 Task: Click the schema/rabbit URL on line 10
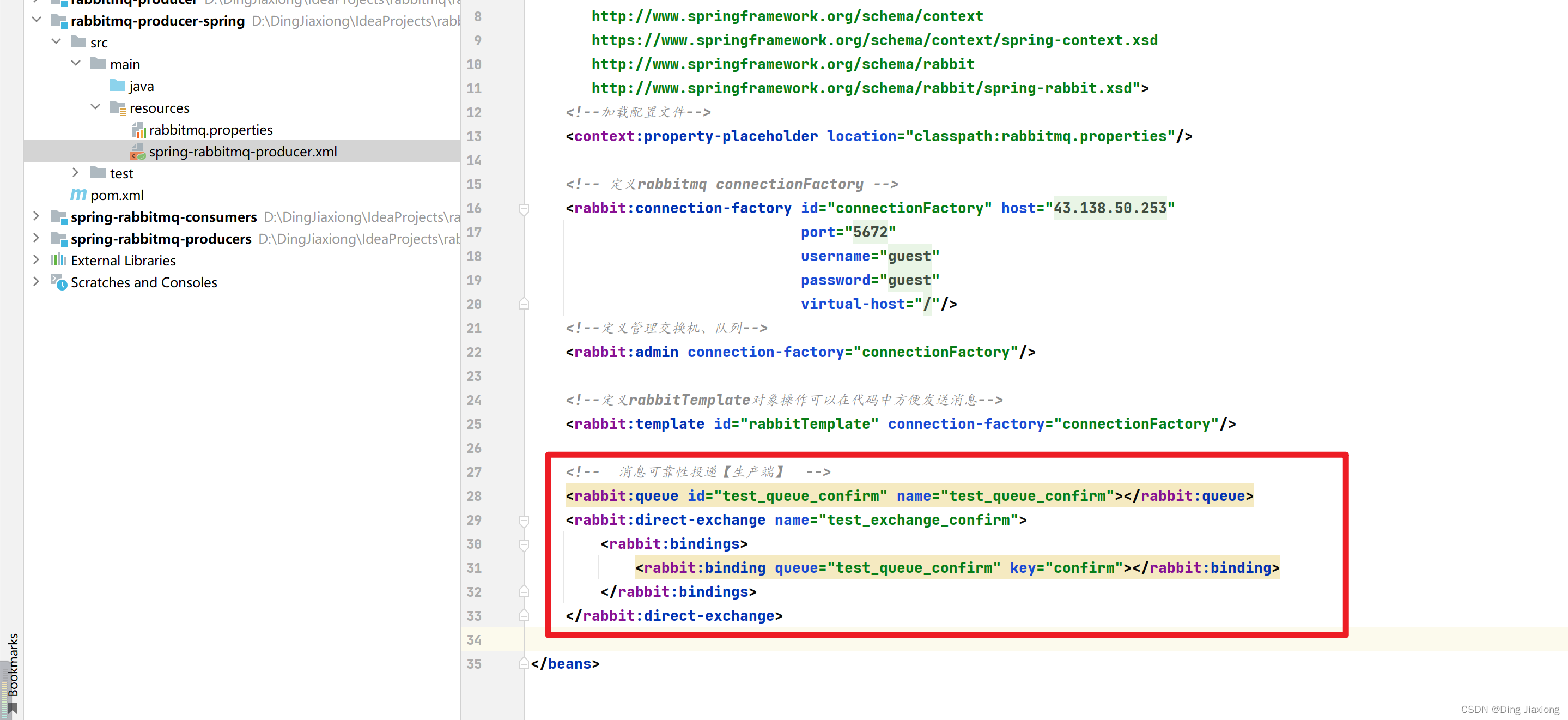coord(783,64)
